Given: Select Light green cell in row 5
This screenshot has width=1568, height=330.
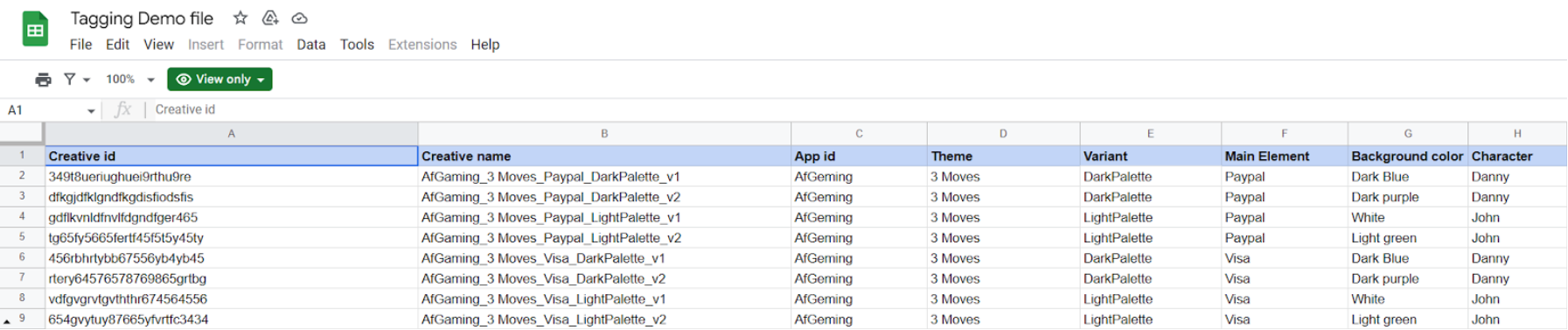Looking at the screenshot, I should (x=1408, y=238).
